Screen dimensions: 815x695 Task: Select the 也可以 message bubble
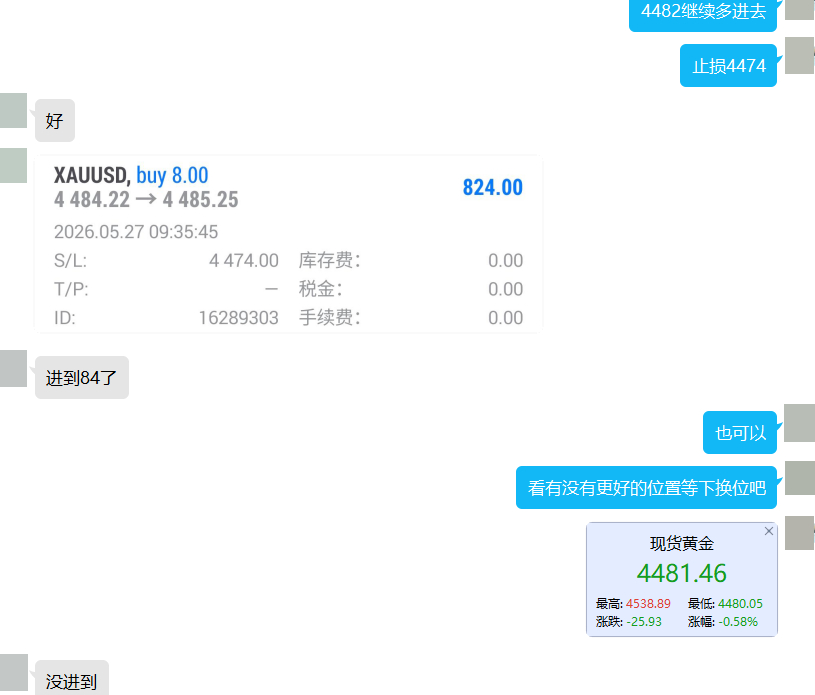tap(740, 432)
